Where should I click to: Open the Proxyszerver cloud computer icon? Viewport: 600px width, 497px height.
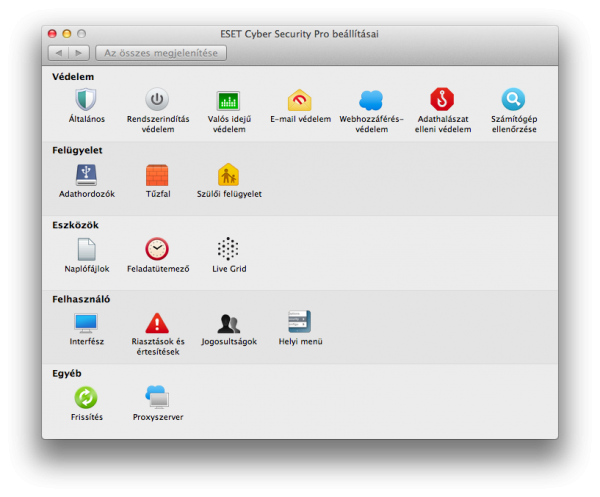pos(157,397)
